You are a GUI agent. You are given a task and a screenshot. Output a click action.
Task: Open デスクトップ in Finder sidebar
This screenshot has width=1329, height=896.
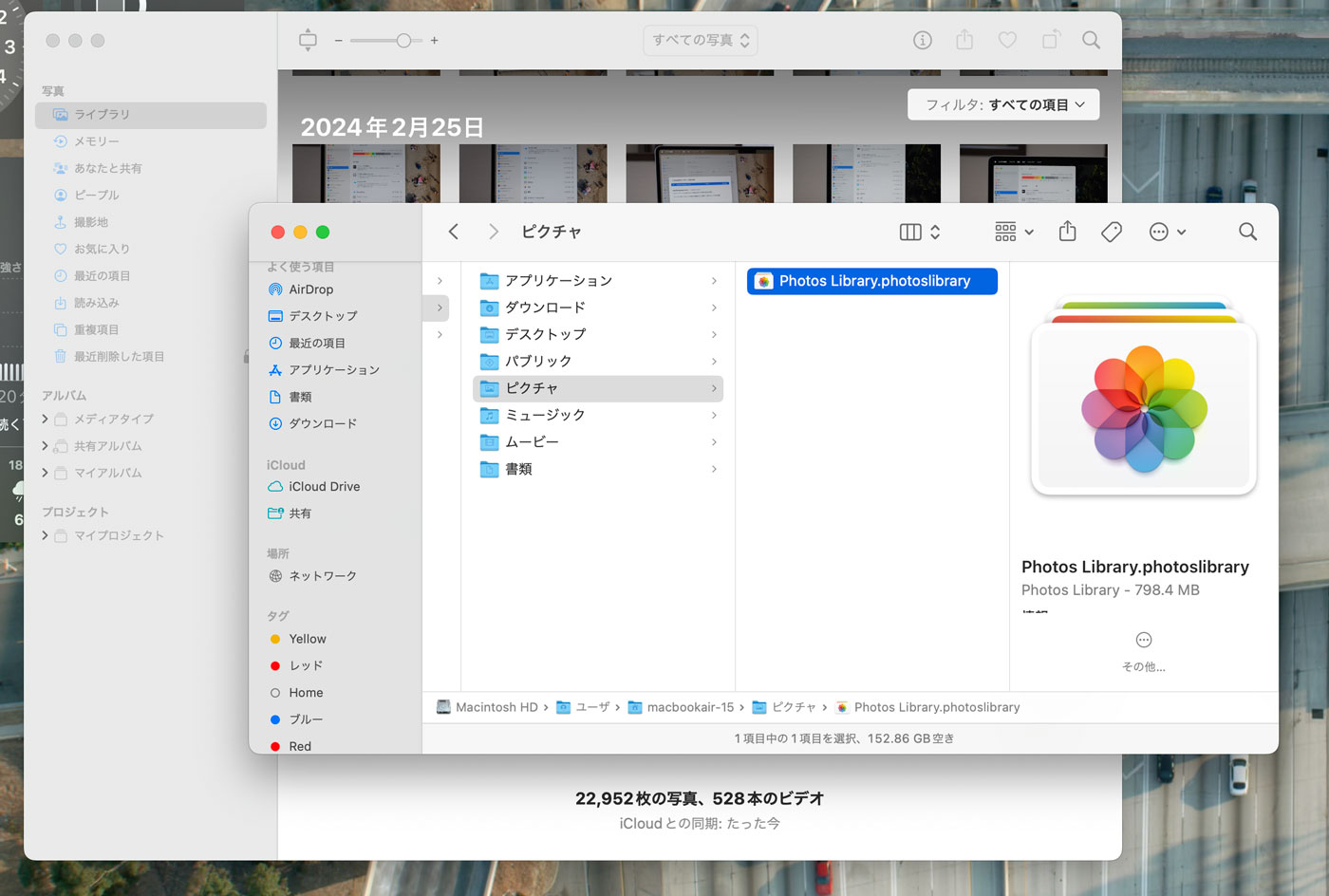[x=323, y=316]
